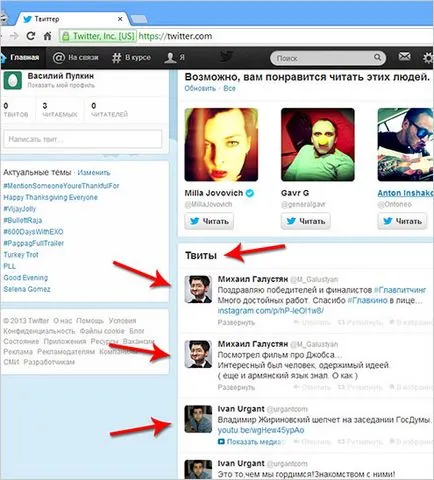
Task: Open trend Selena Gomez
Action: [27, 289]
